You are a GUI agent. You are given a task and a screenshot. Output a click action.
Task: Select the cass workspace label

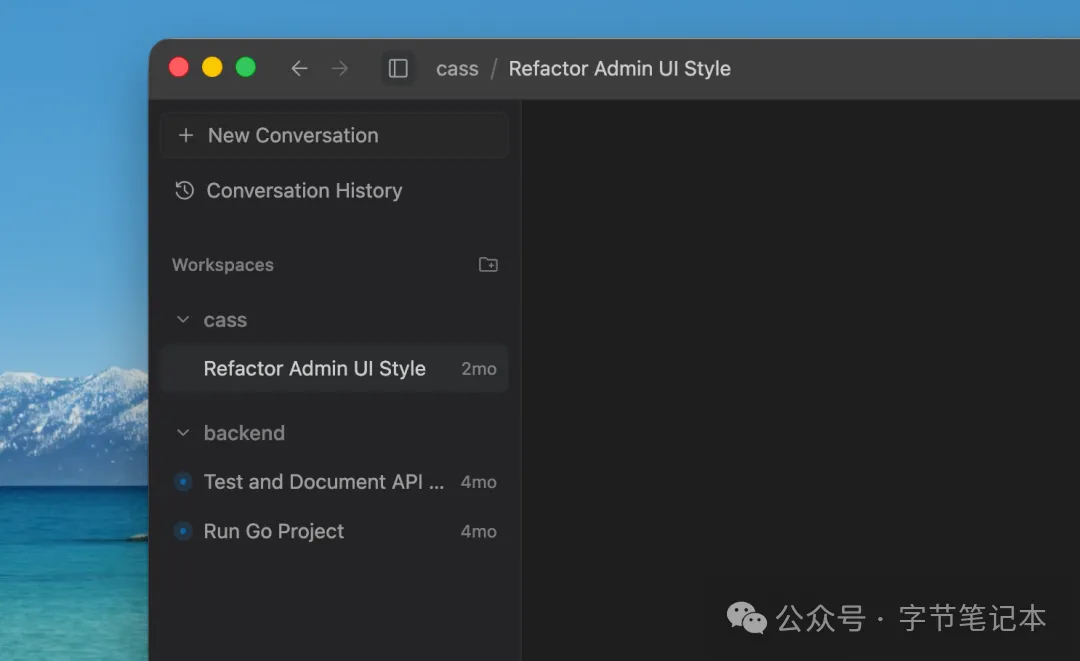[x=225, y=320]
